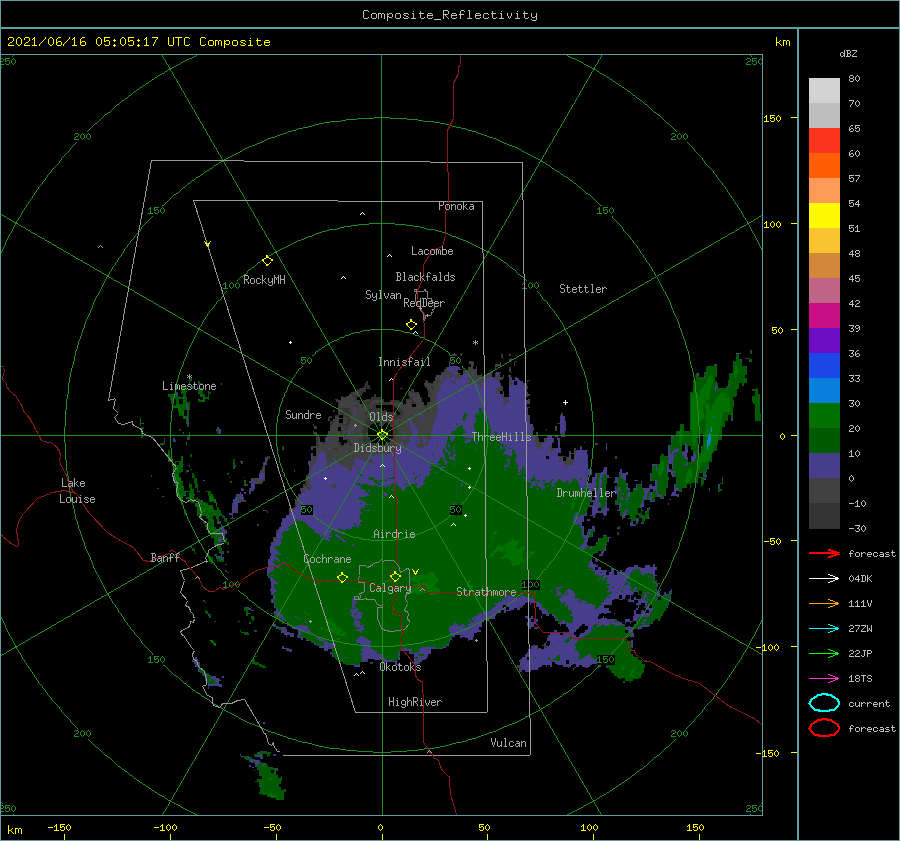Click the red forecast ellipse icon
The width and height of the screenshot is (900, 841).
pyautogui.click(x=824, y=728)
